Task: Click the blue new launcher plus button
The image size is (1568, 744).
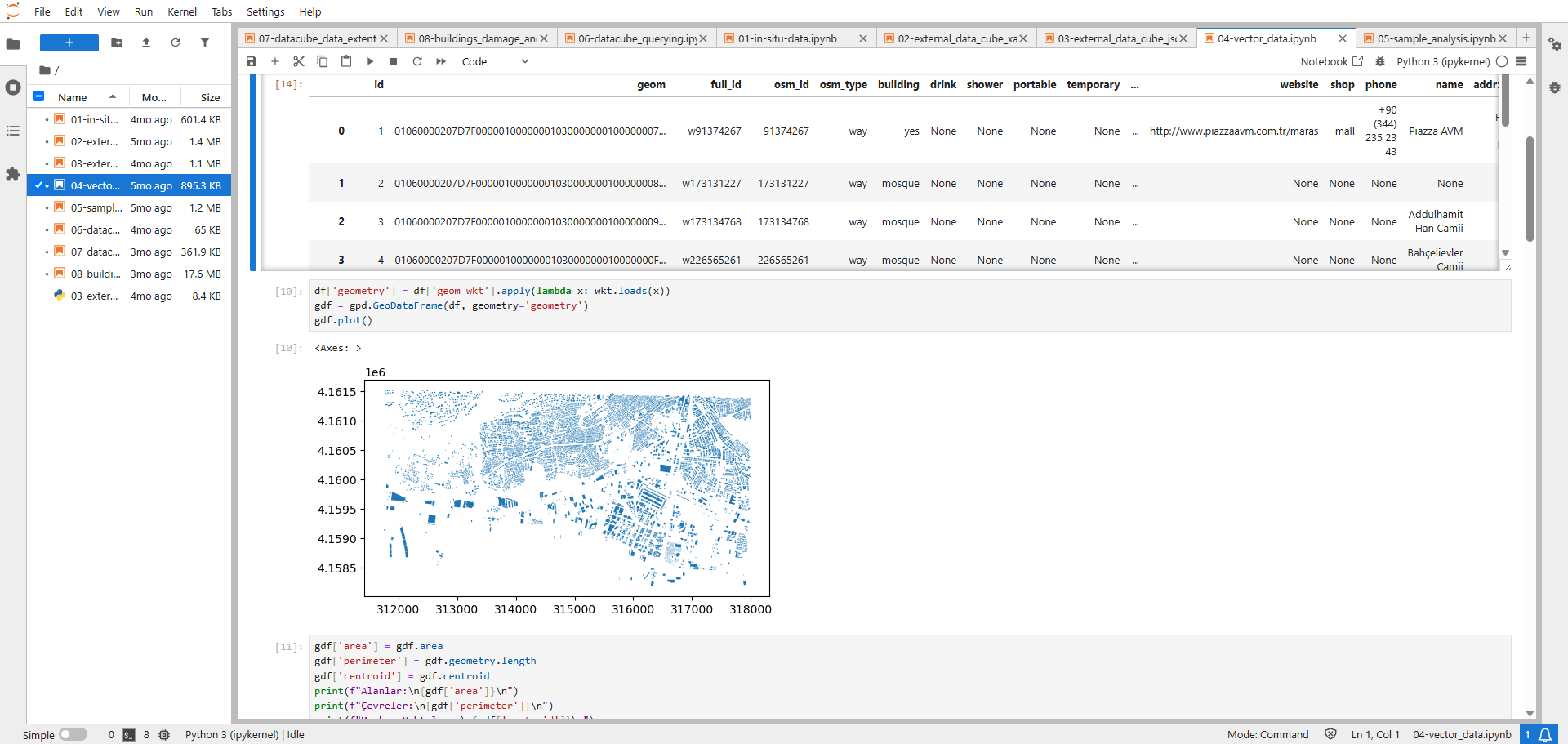Action: pos(69,42)
